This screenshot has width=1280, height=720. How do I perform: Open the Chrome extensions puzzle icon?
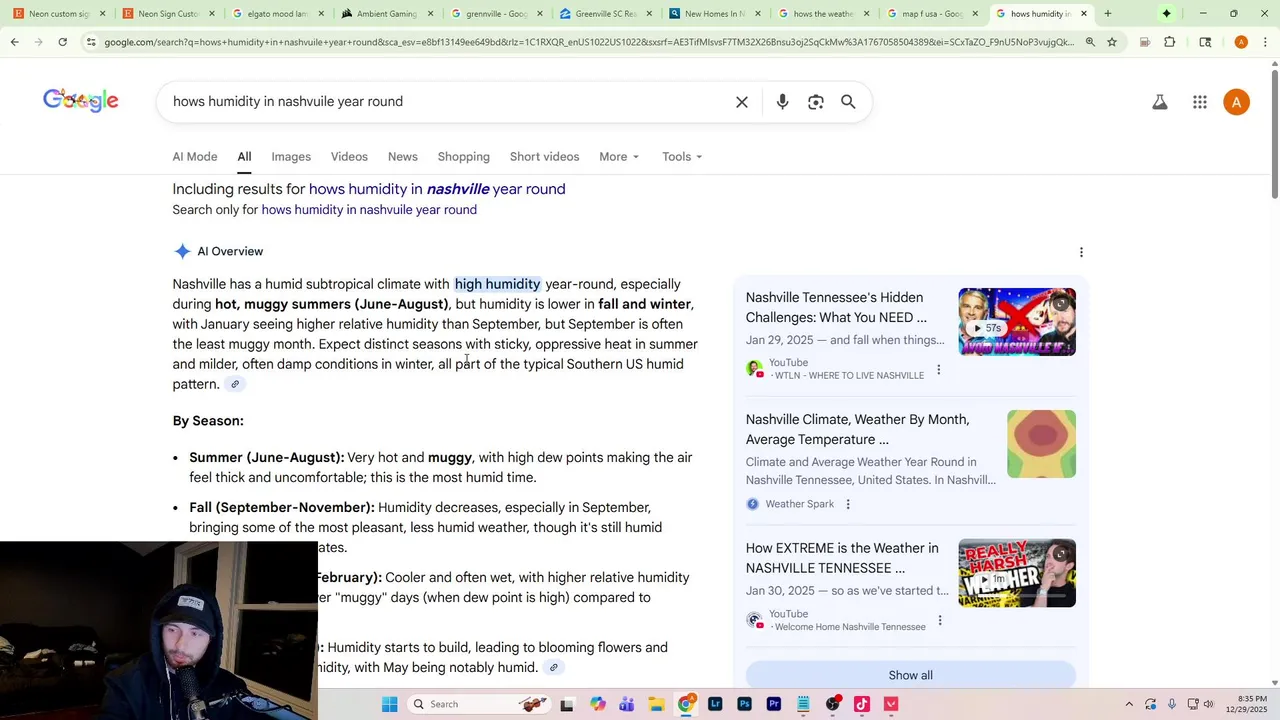pyautogui.click(x=1170, y=42)
